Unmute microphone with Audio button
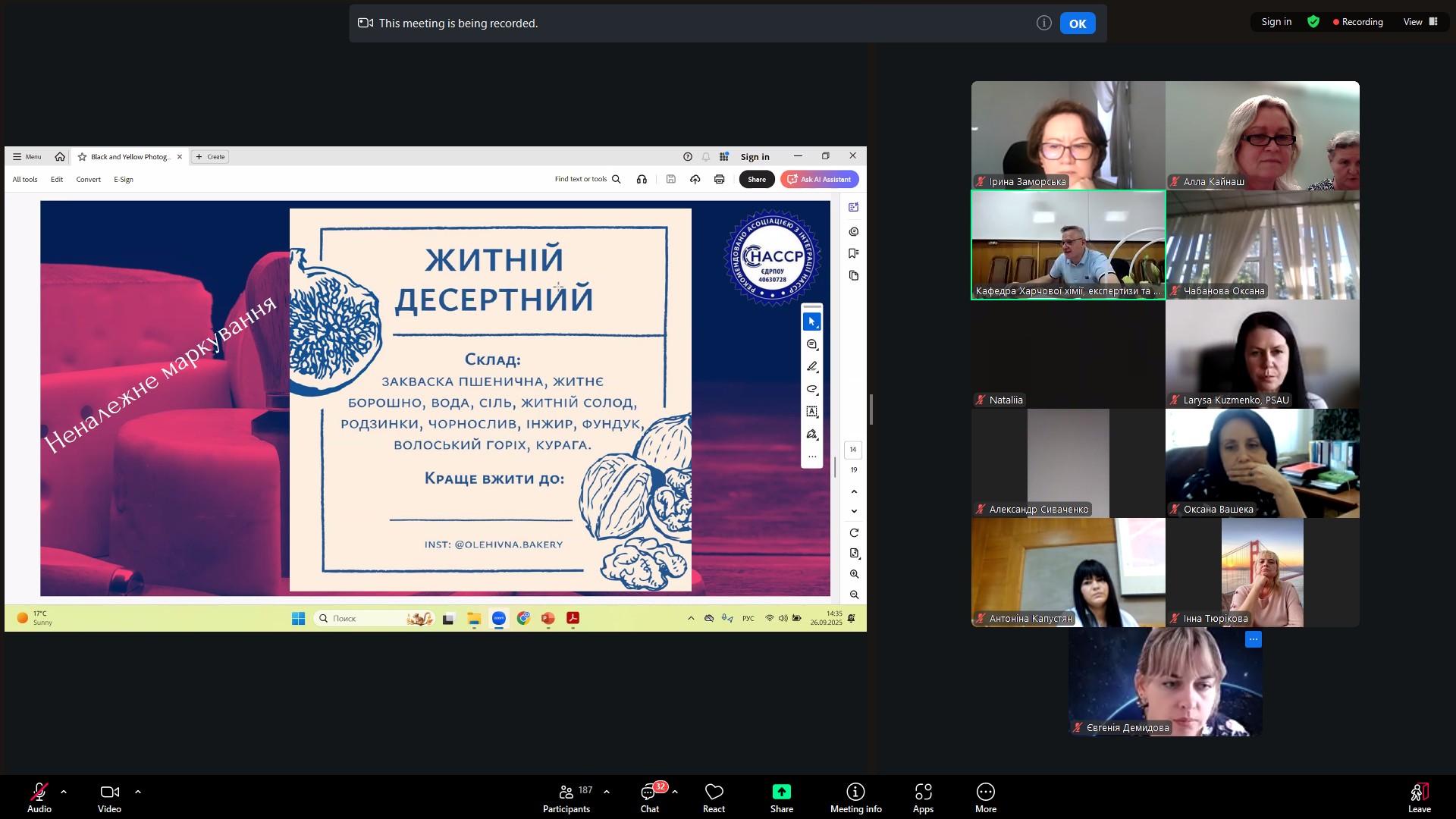1456x819 pixels. pyautogui.click(x=39, y=792)
